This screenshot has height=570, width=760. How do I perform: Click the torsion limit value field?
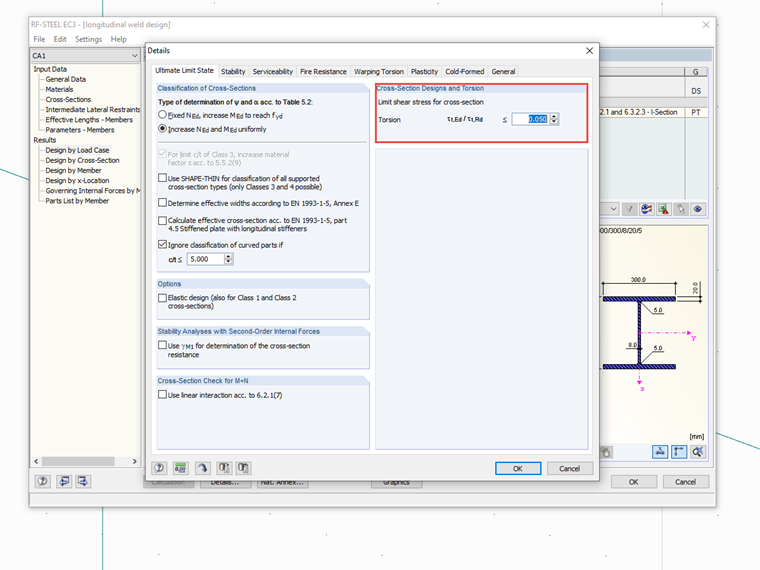(531, 119)
